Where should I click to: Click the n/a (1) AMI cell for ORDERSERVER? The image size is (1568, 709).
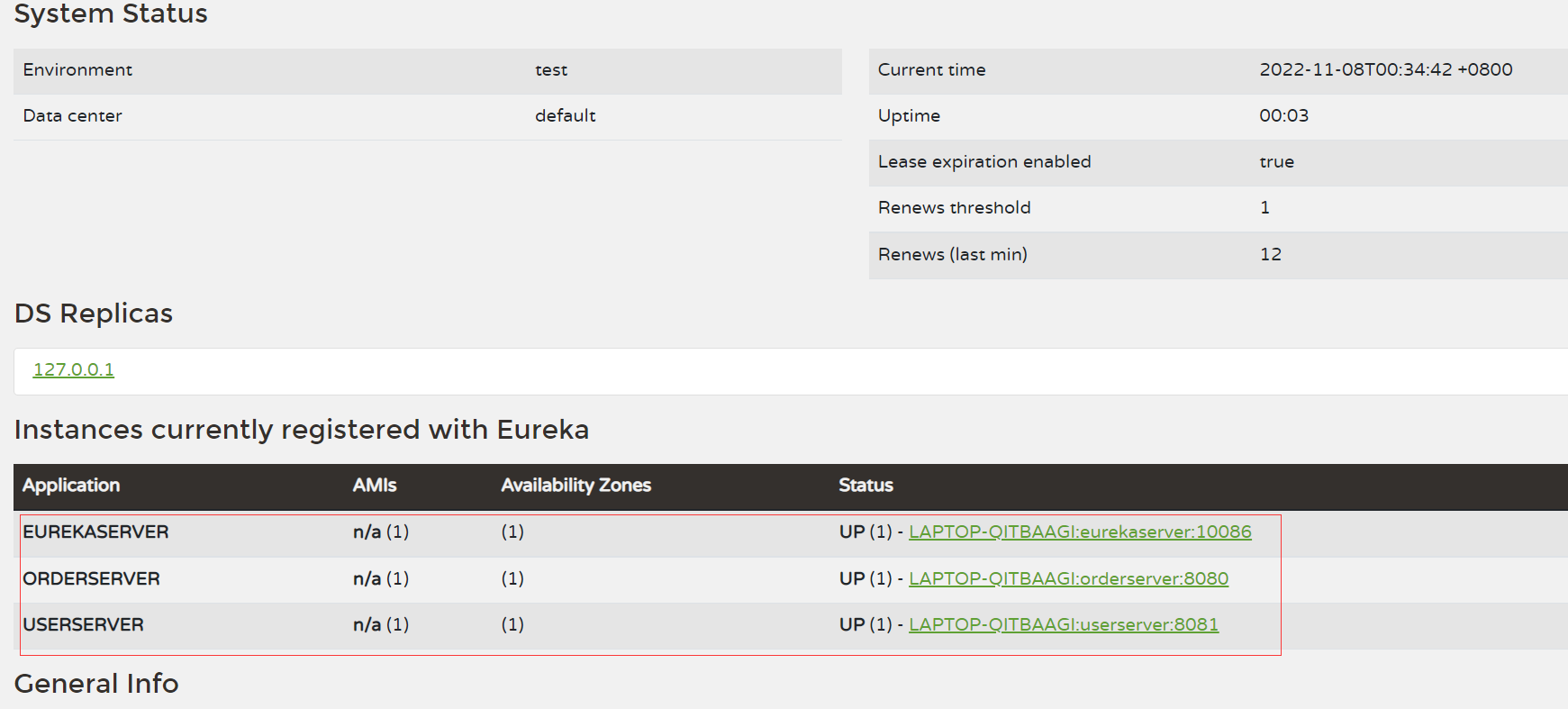click(x=381, y=578)
